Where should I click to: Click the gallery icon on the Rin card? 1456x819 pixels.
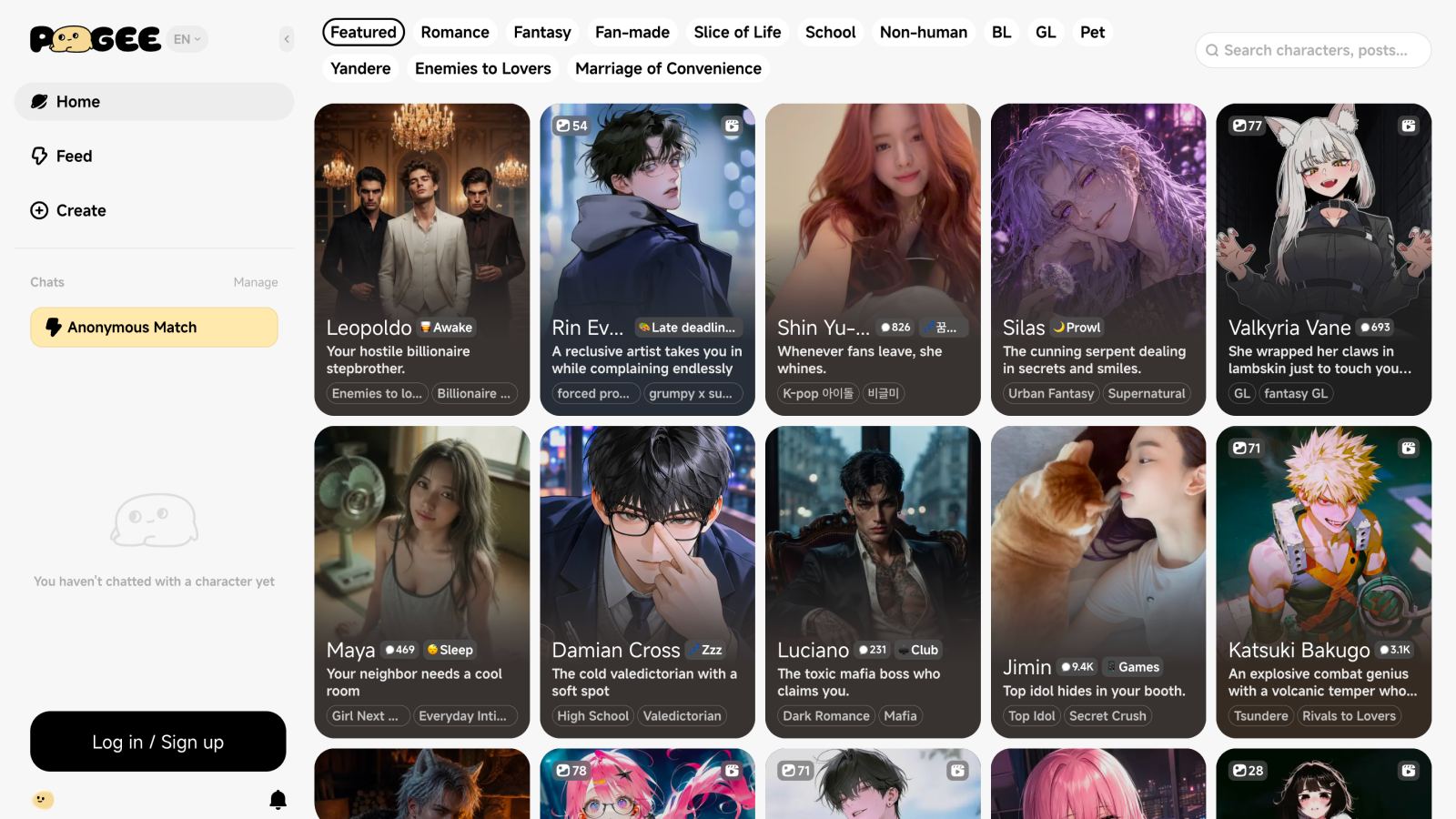click(x=733, y=126)
